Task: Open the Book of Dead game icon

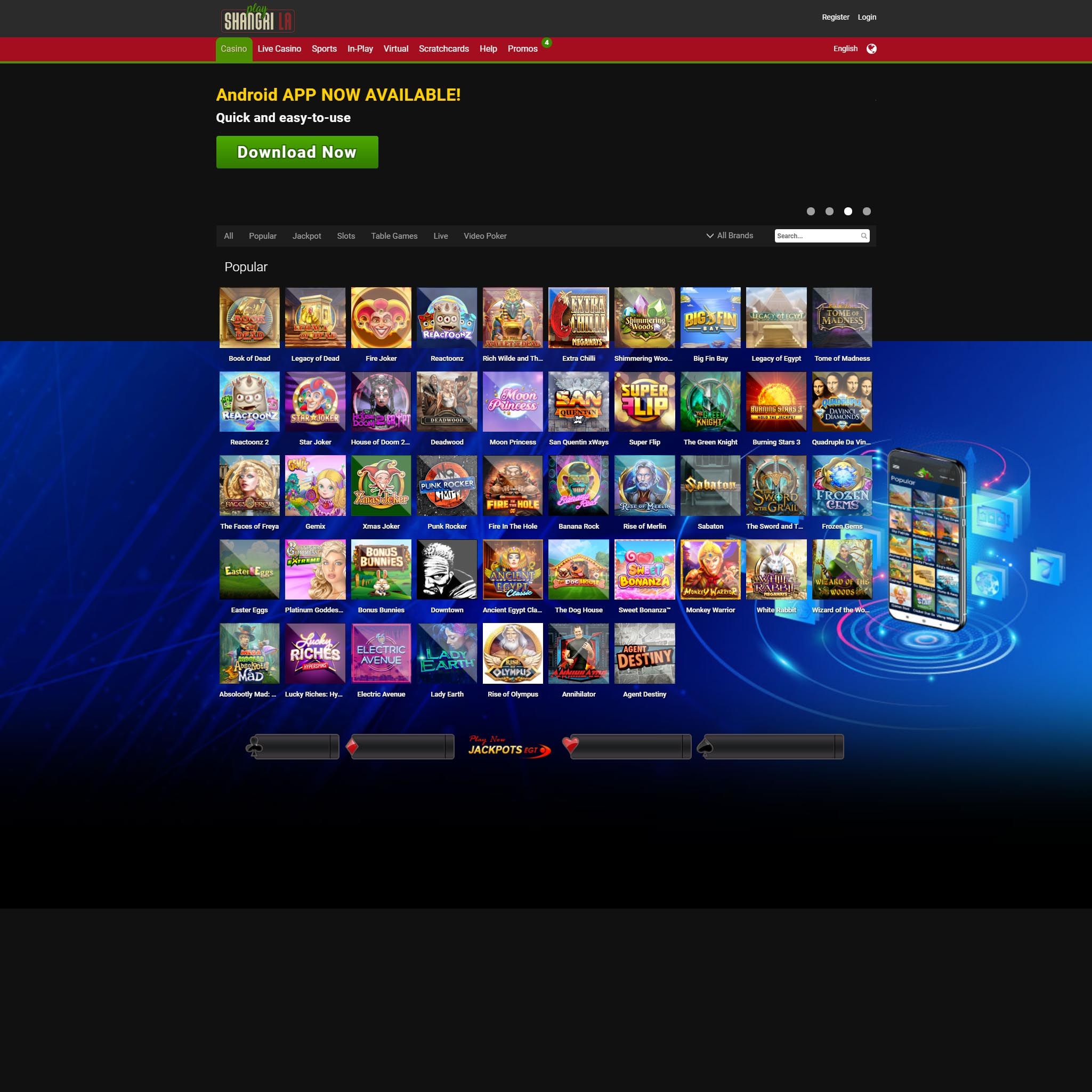Action: 249,317
